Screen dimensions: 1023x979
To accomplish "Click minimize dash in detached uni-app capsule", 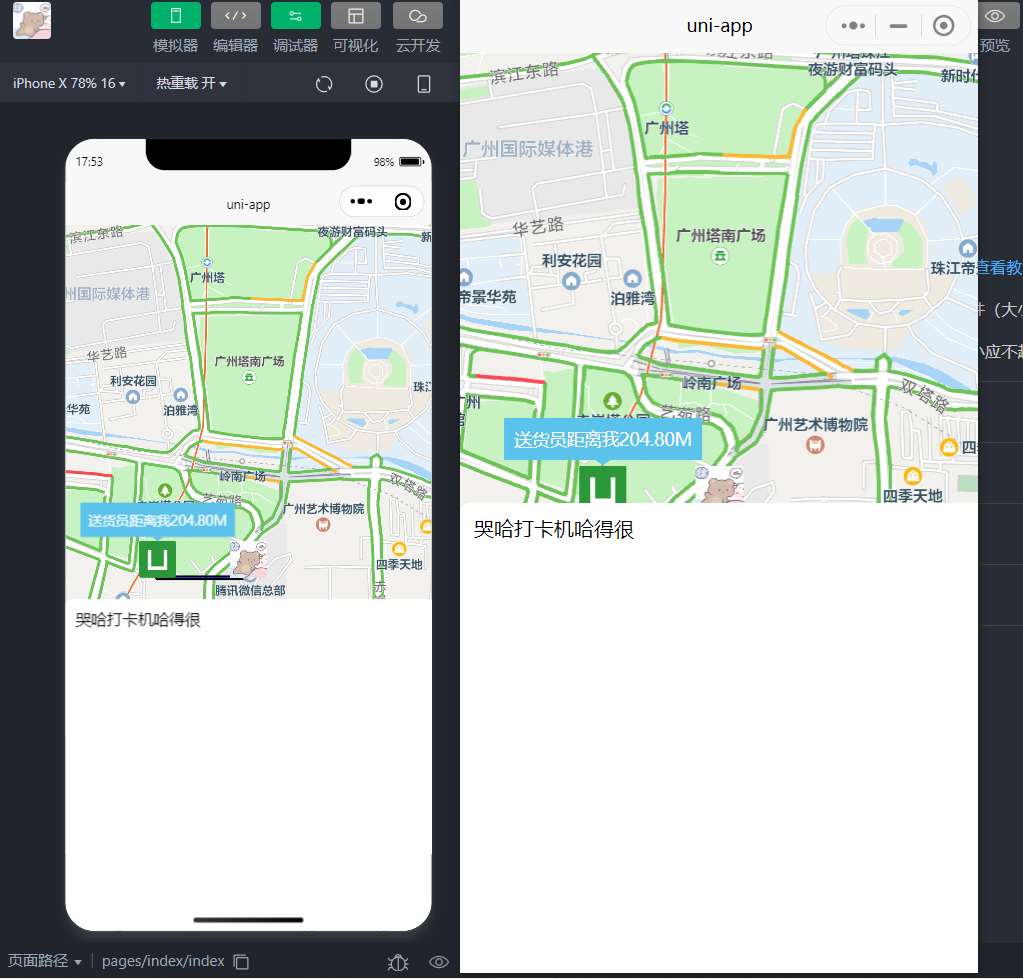I will coord(898,26).
